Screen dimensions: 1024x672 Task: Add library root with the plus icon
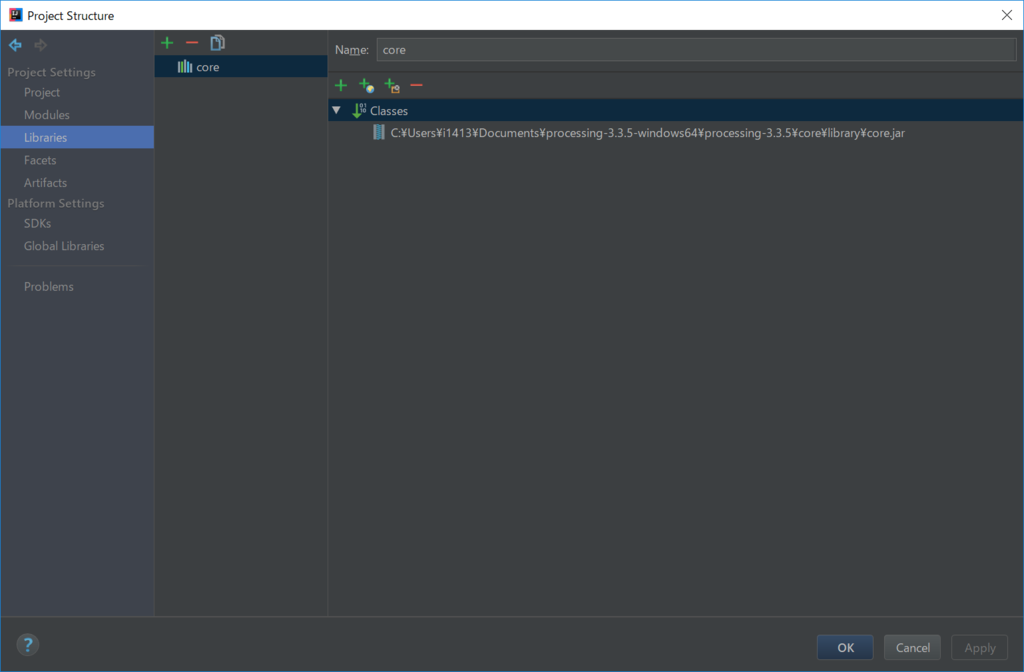[x=340, y=85]
